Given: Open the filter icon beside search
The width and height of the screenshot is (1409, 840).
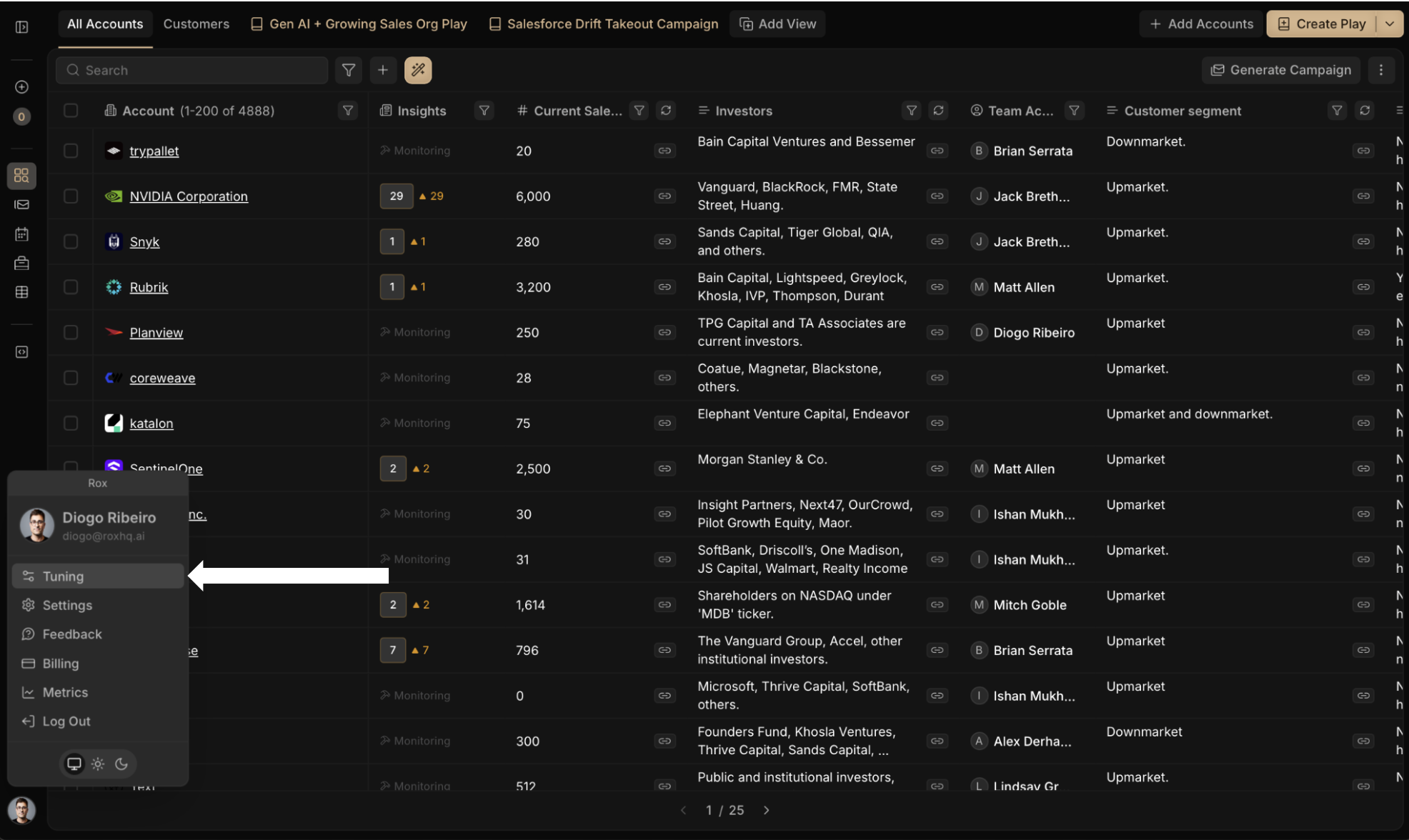Looking at the screenshot, I should coord(349,70).
